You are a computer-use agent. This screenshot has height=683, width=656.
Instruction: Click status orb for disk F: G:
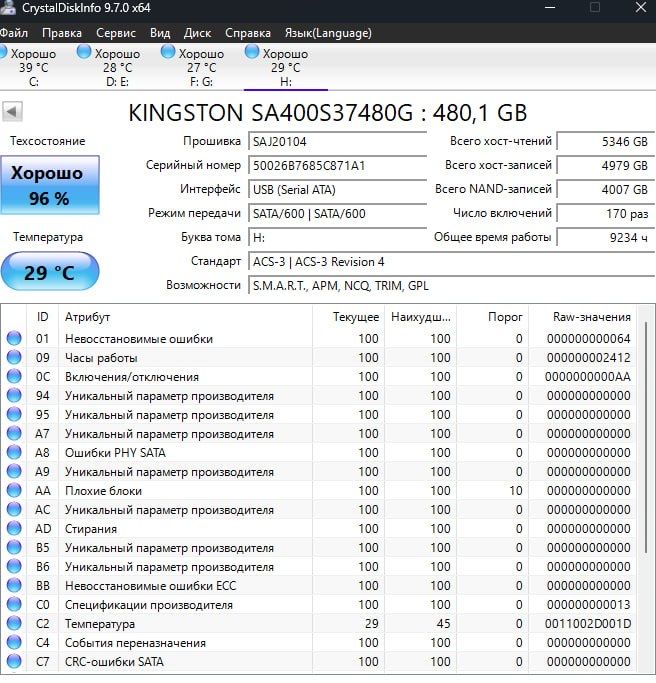click(168, 52)
